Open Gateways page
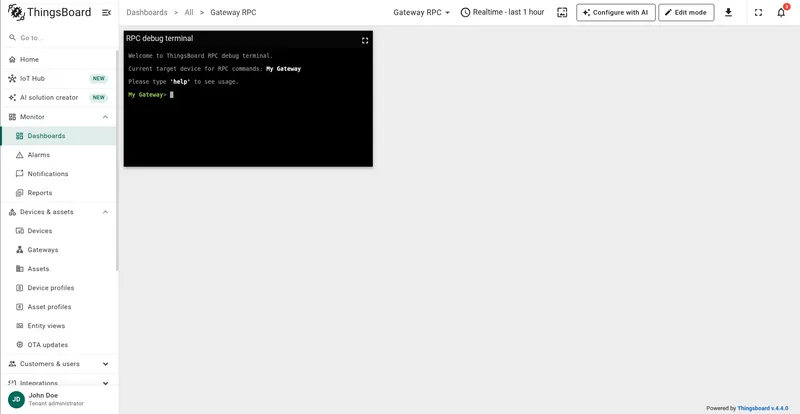This screenshot has height=414, width=800. (x=59, y=250)
